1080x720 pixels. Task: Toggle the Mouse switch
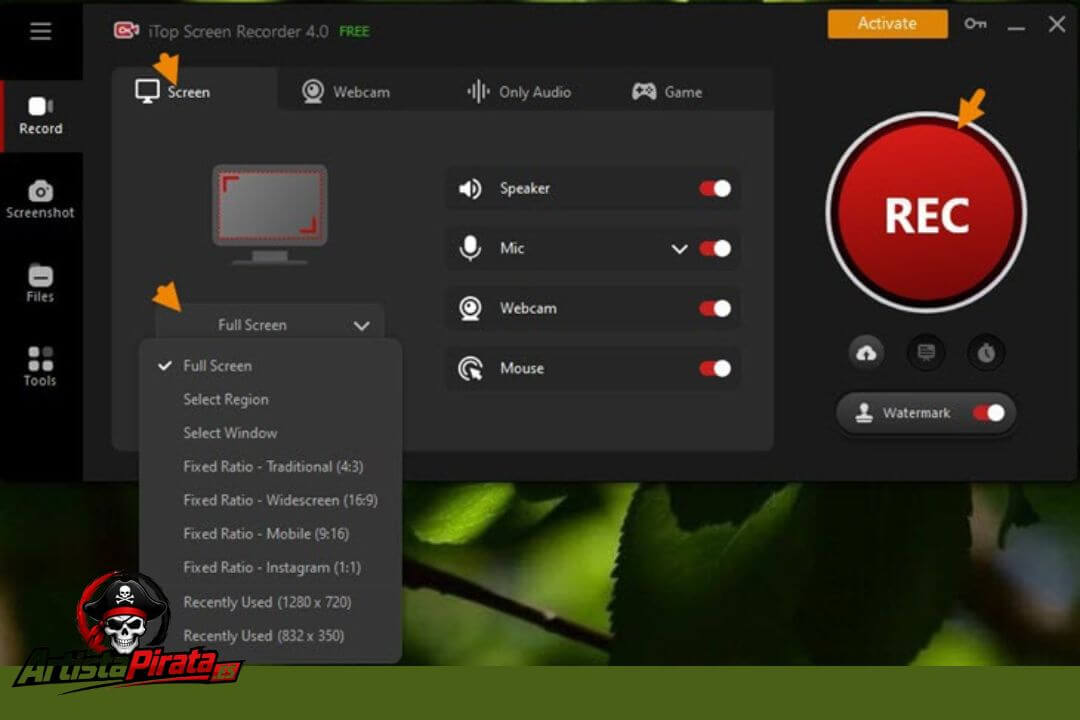click(716, 369)
